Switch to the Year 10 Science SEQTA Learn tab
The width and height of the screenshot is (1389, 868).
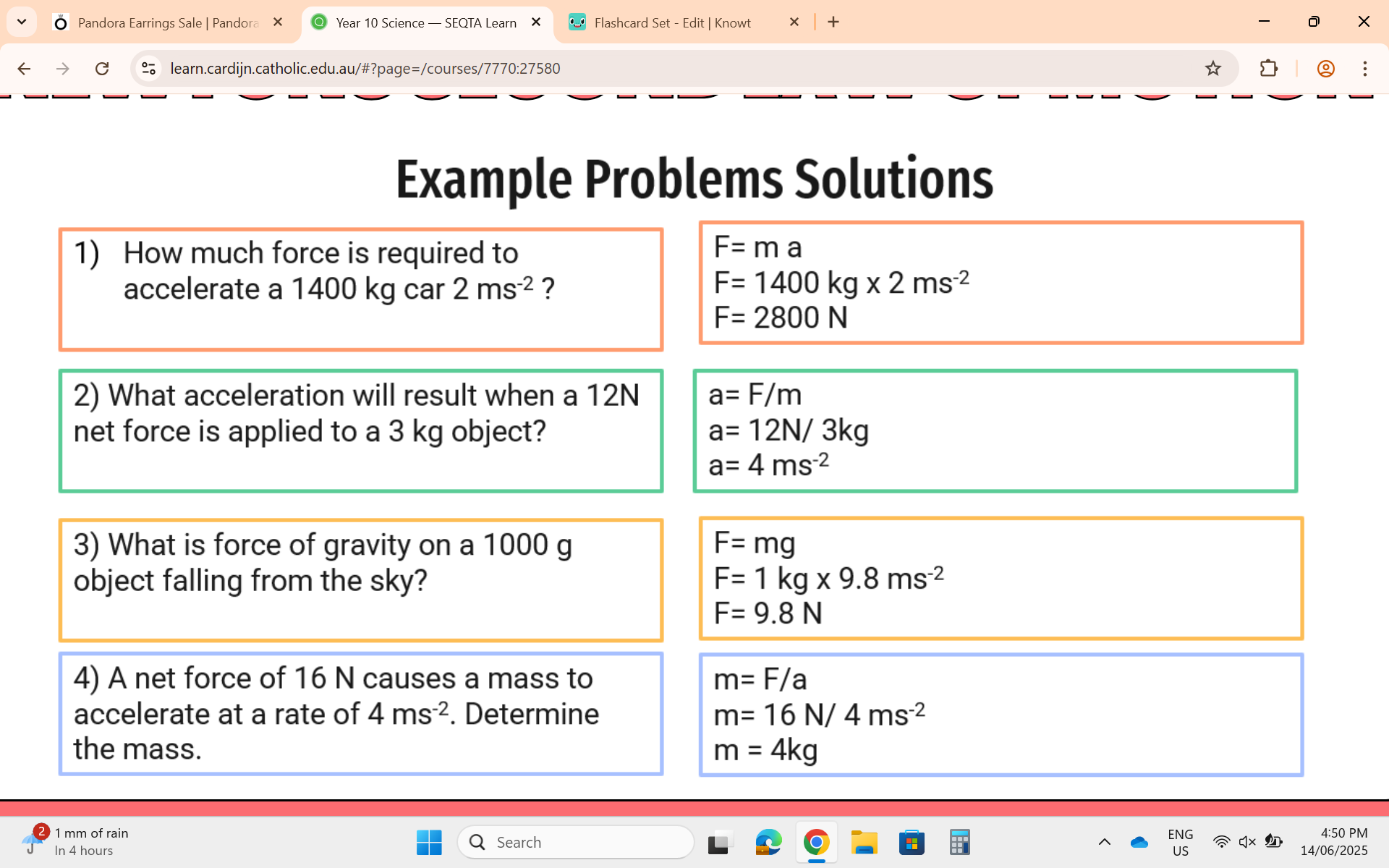coord(426,22)
